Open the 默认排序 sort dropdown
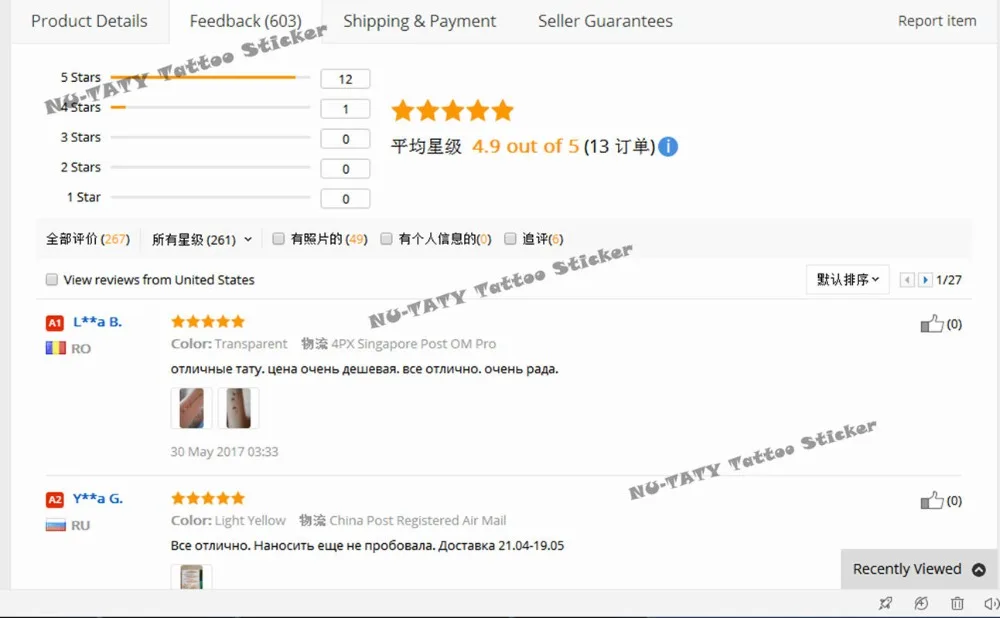1000x618 pixels. (848, 279)
